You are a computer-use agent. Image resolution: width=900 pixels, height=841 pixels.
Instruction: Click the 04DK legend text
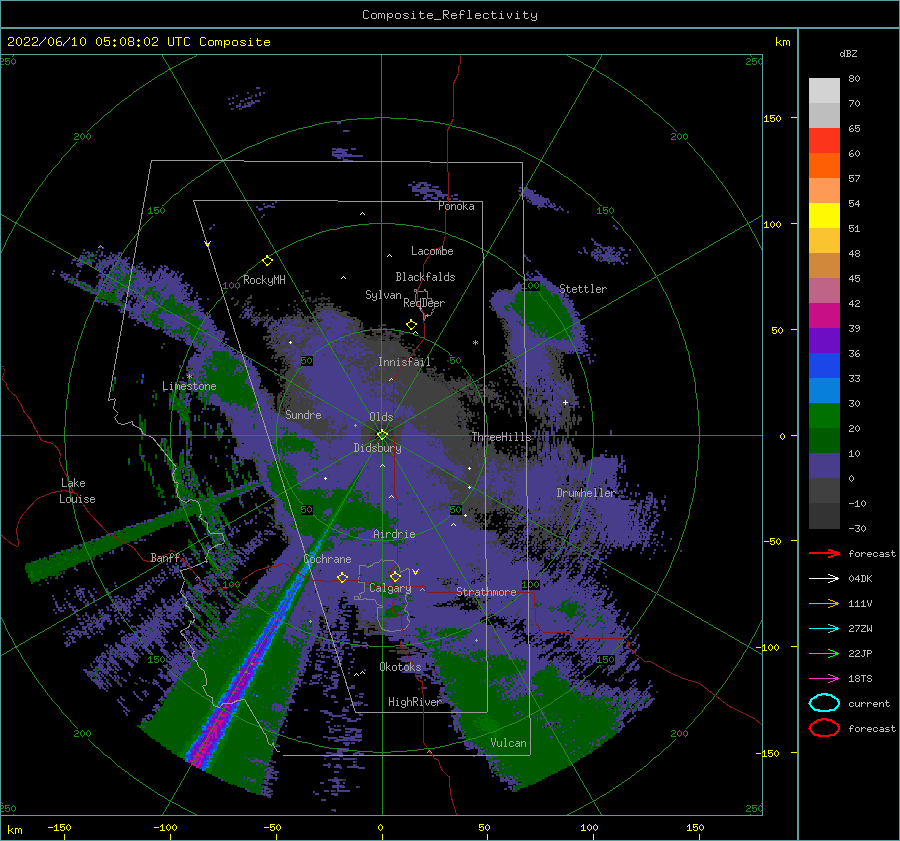(860, 579)
